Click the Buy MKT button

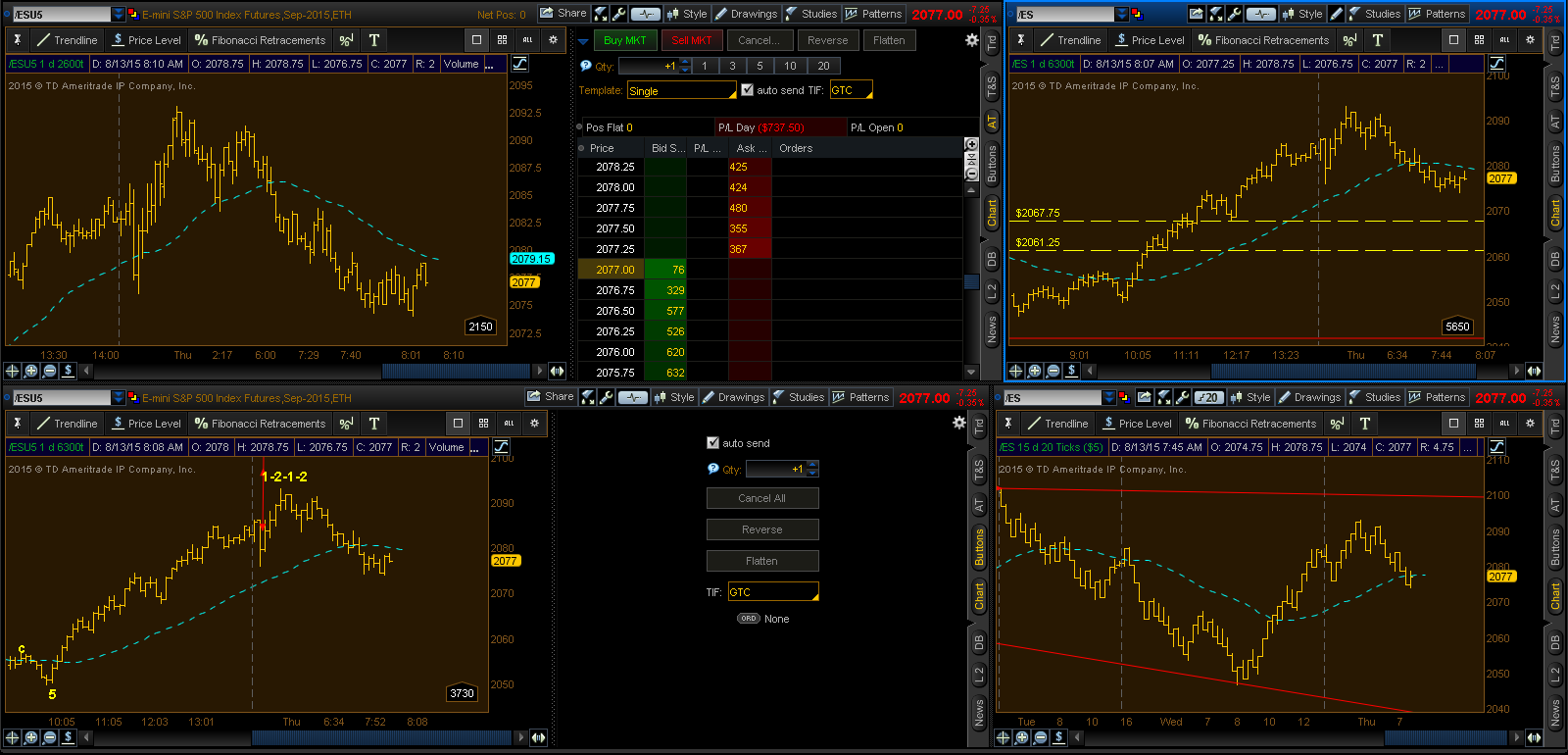pos(624,40)
